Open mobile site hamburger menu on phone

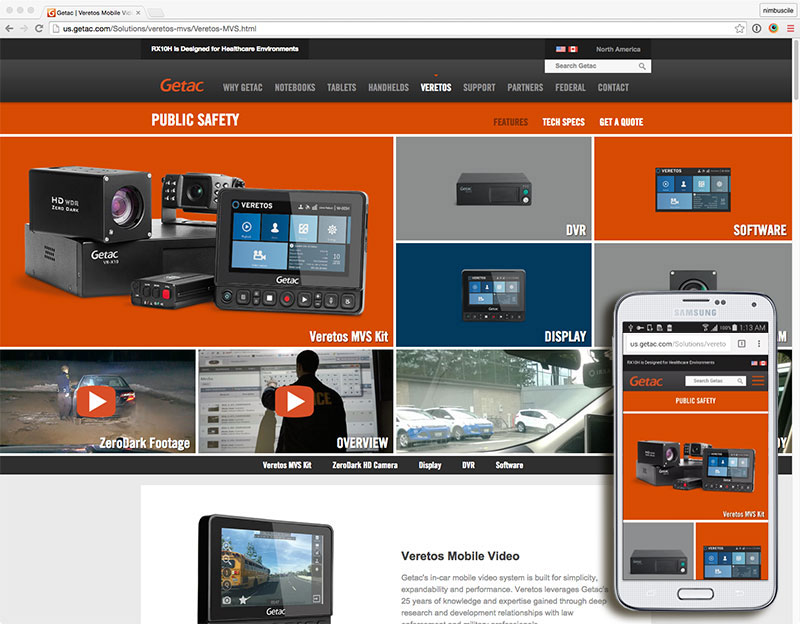click(757, 381)
